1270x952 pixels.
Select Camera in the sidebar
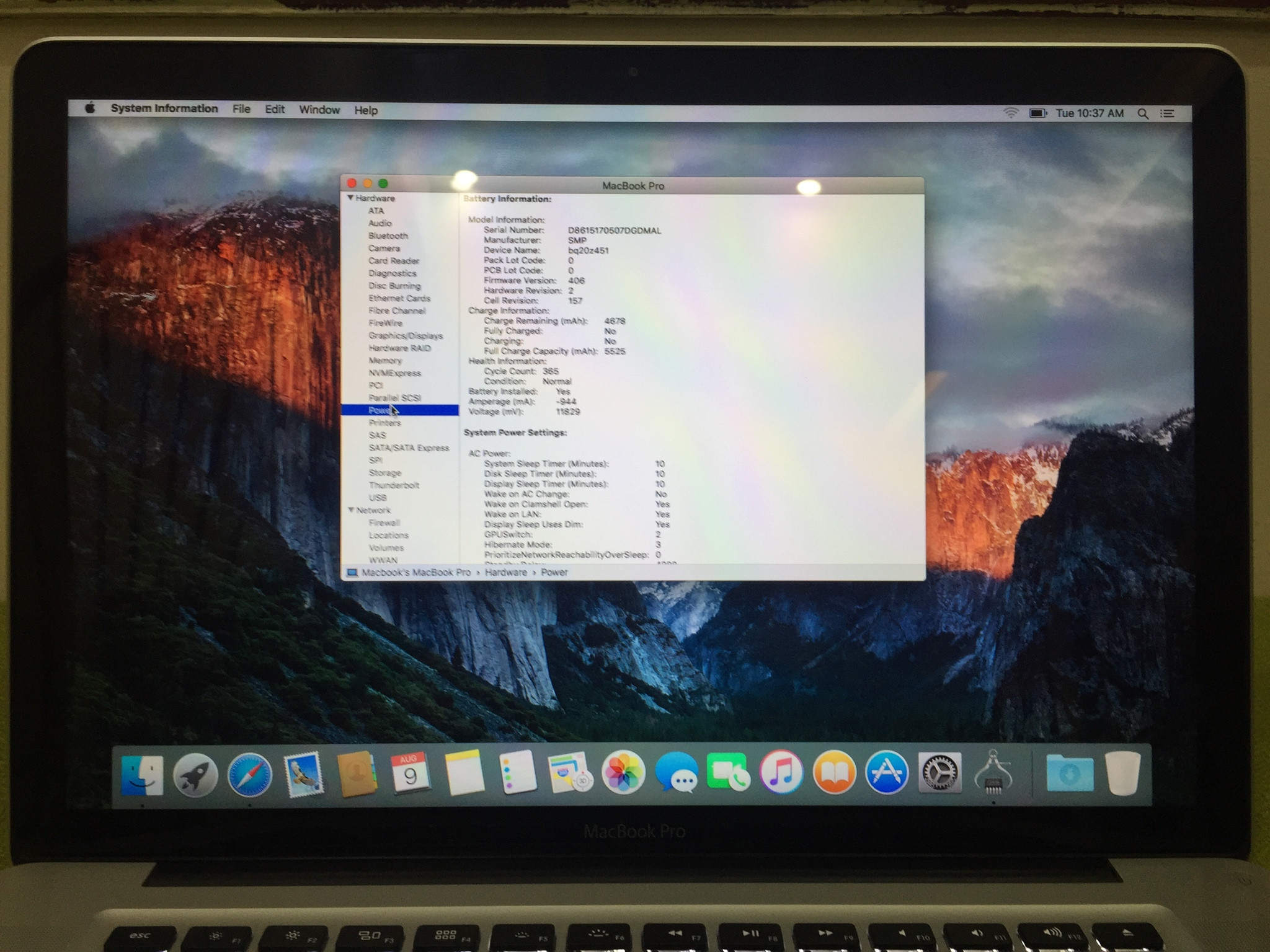(x=384, y=248)
